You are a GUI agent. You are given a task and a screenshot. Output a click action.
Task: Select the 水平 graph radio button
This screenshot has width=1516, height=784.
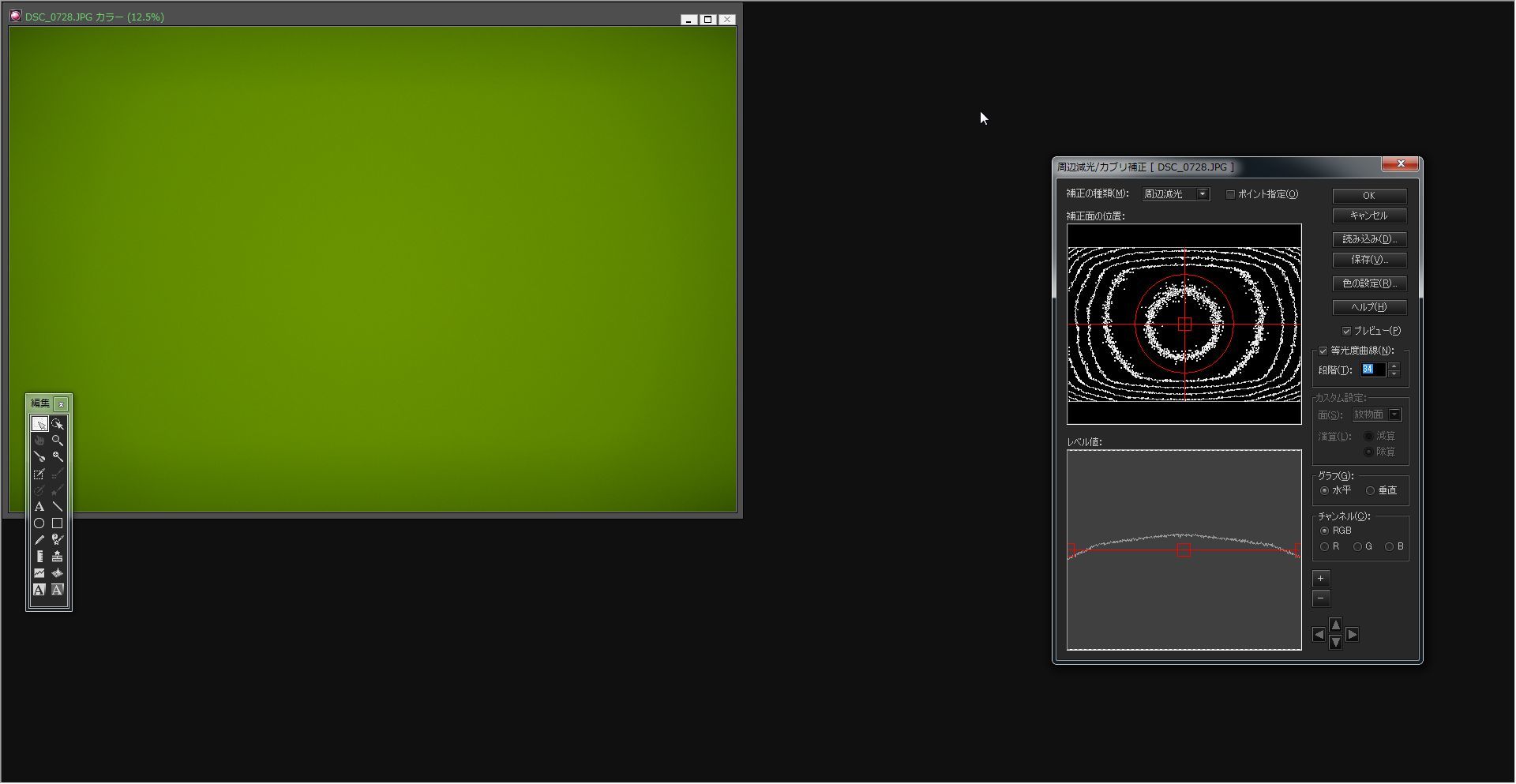pos(1324,491)
